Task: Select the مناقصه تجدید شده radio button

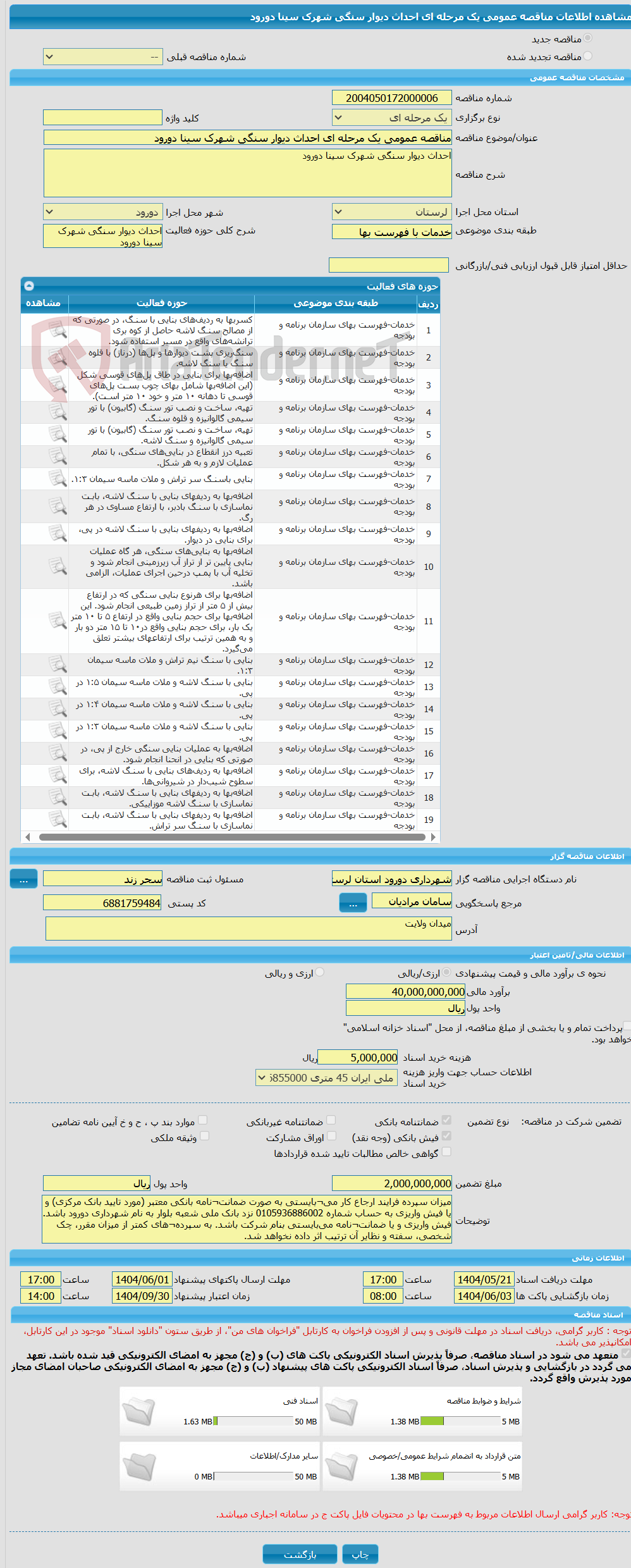Action: pos(588,56)
